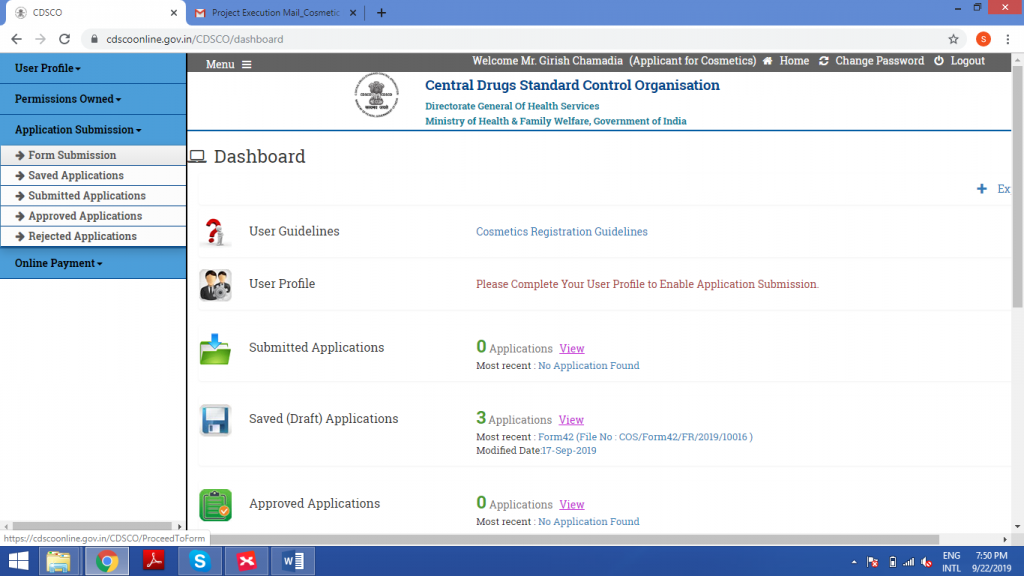The width and height of the screenshot is (1024, 576).
Task: Open Adobe Acrobat from taskbar
Action: (153, 561)
